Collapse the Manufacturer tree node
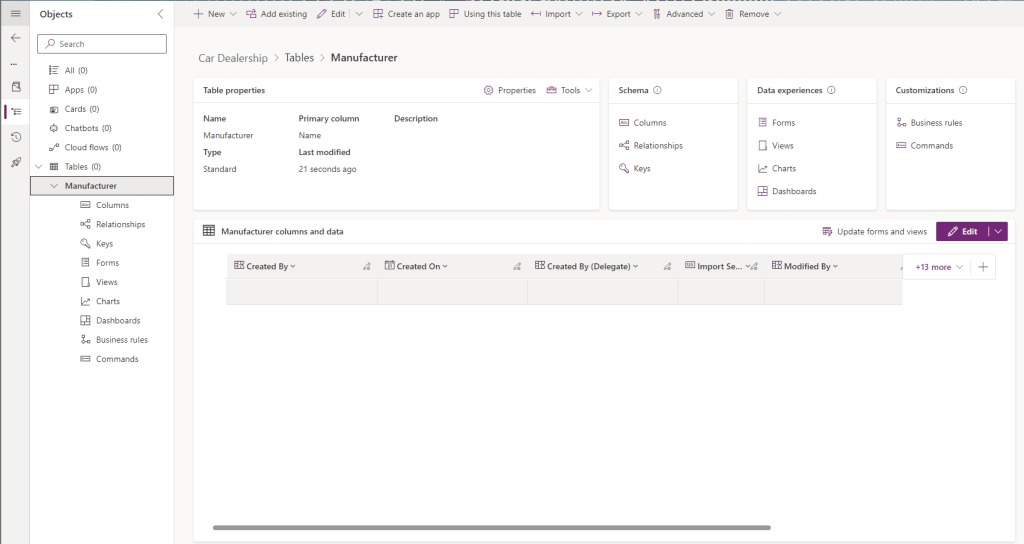1024x544 pixels. point(54,186)
